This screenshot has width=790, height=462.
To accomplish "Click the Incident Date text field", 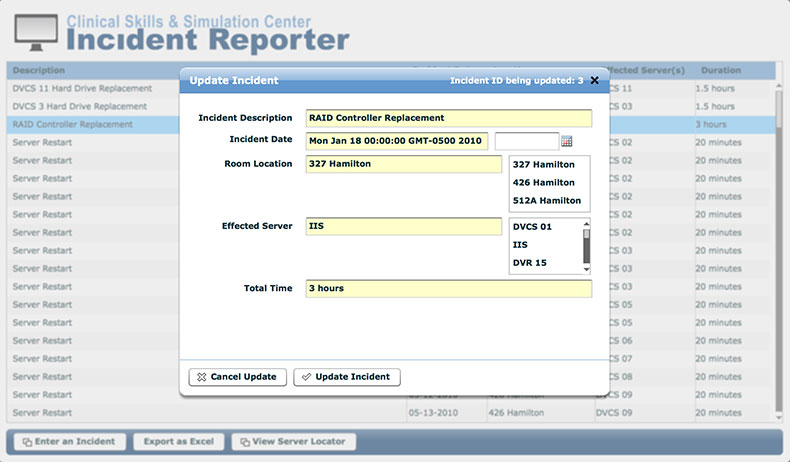I will 397,141.
